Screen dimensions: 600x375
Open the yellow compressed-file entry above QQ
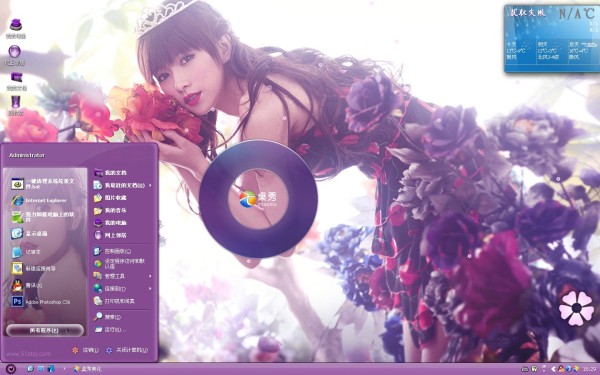(34, 269)
